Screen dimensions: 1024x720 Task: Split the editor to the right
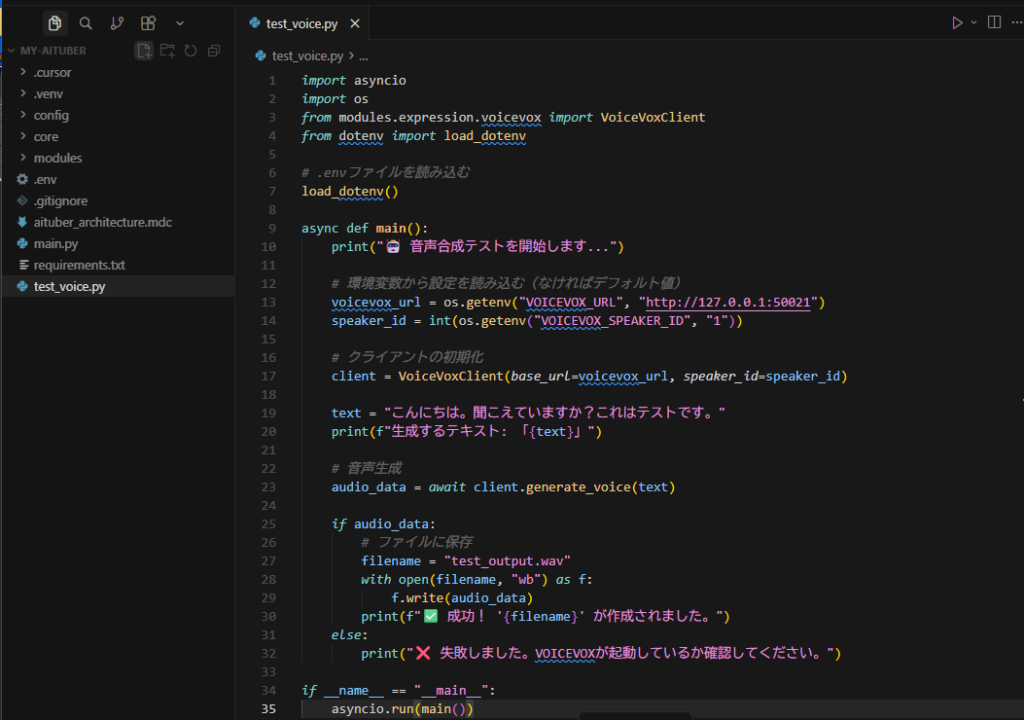tap(994, 22)
